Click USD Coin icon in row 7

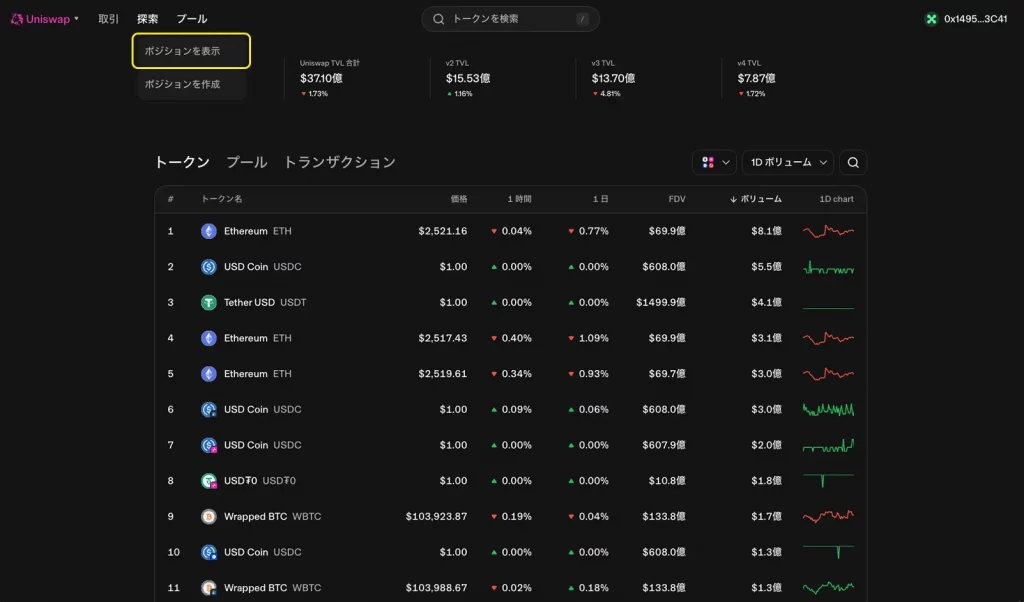click(208, 445)
